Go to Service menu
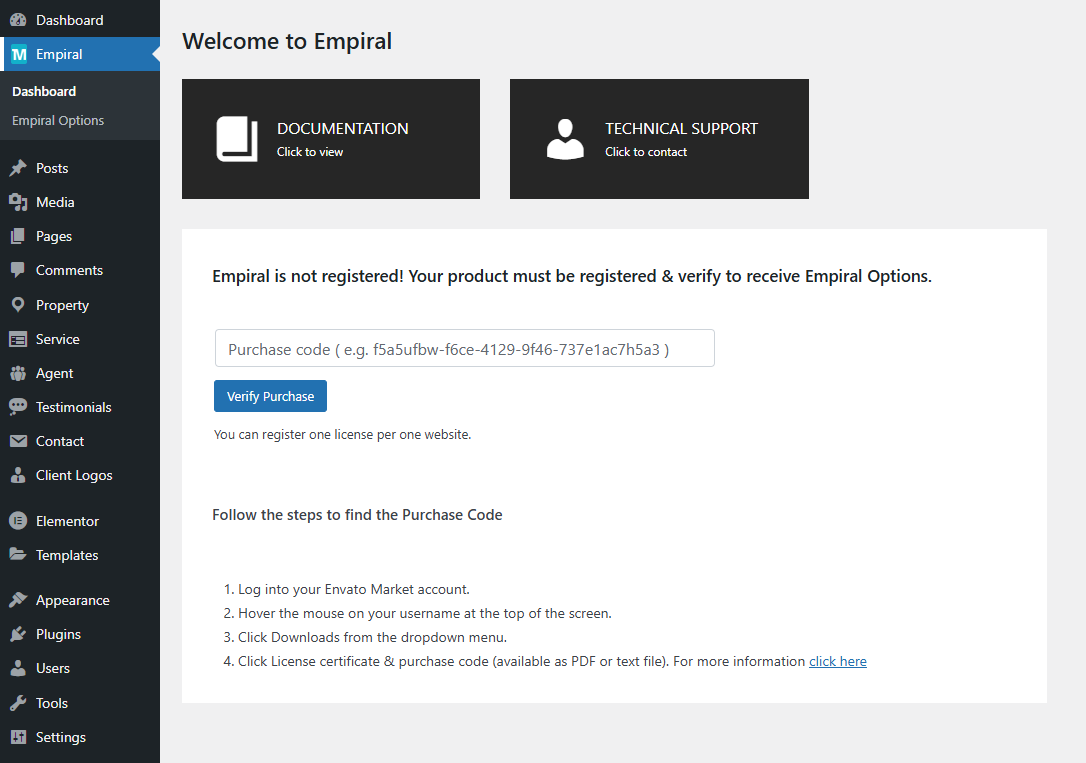This screenshot has width=1086, height=763. click(80, 339)
